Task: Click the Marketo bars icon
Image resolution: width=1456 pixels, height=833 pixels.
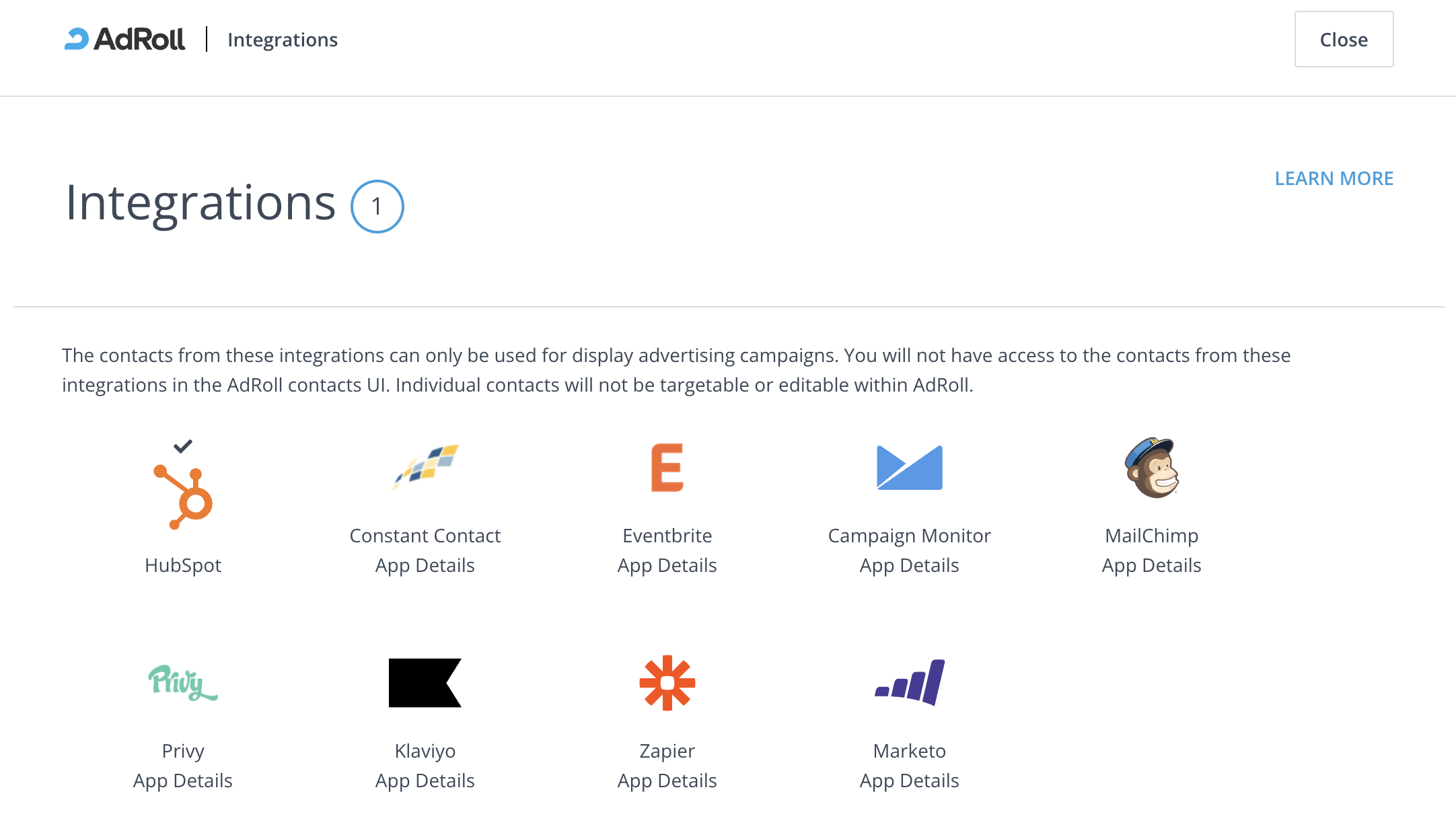Action: [x=909, y=682]
